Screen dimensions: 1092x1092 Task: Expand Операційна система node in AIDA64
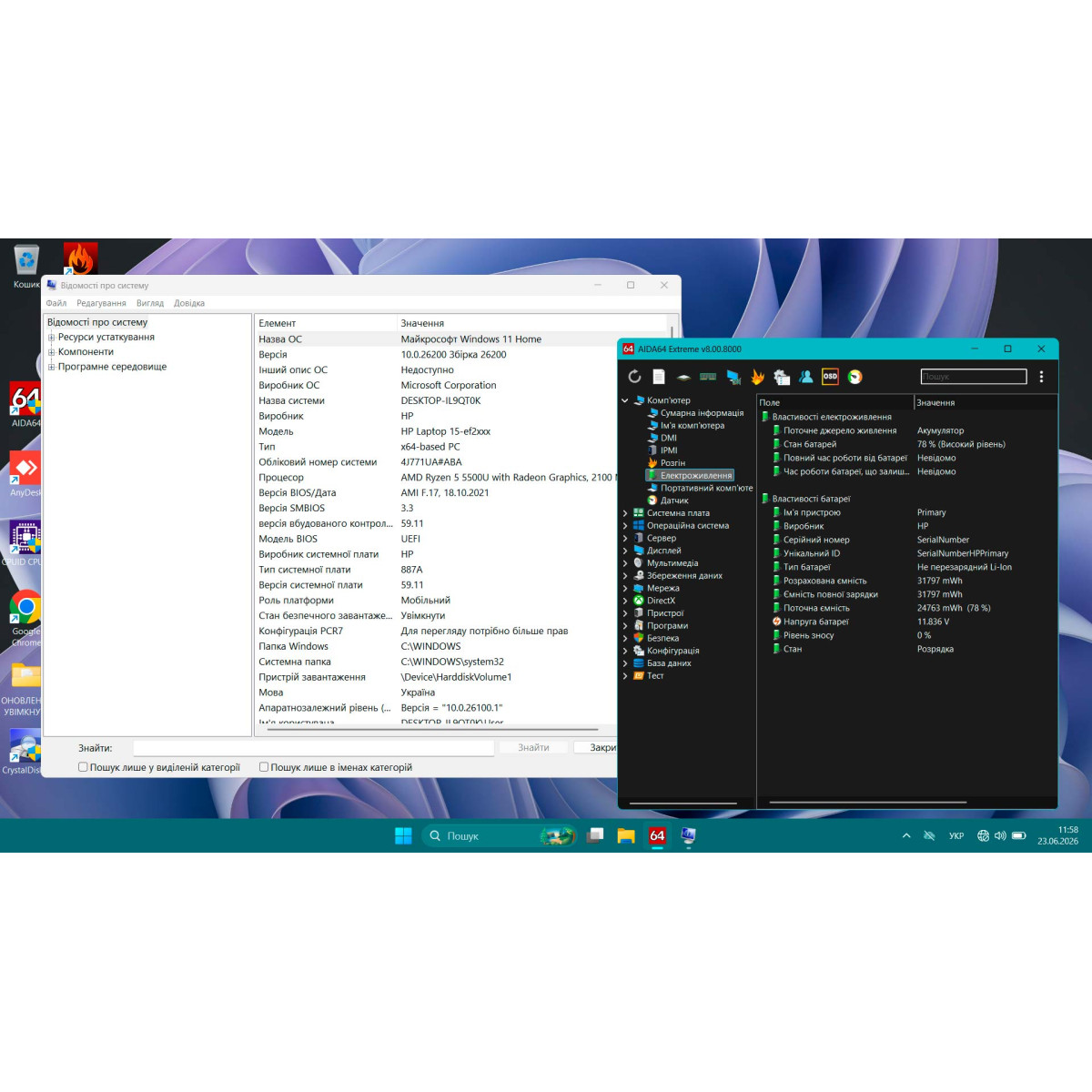pyautogui.click(x=625, y=526)
